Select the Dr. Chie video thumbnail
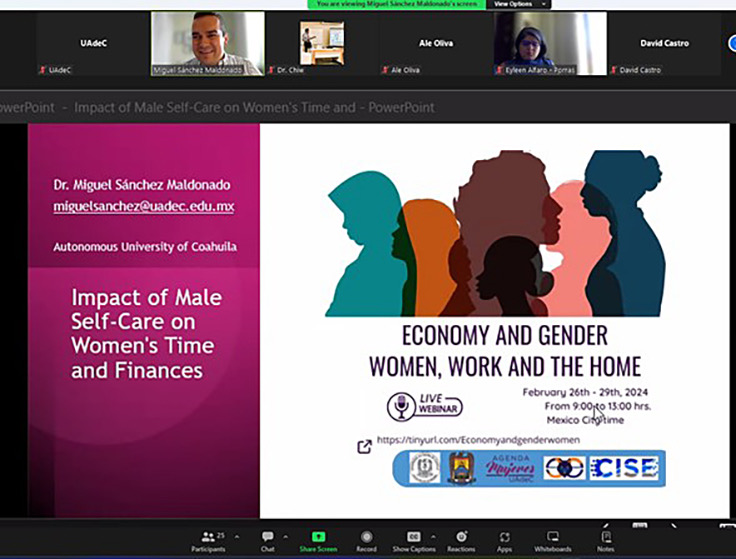Screen dimensions: 736x559 pyautogui.click(x=321, y=42)
